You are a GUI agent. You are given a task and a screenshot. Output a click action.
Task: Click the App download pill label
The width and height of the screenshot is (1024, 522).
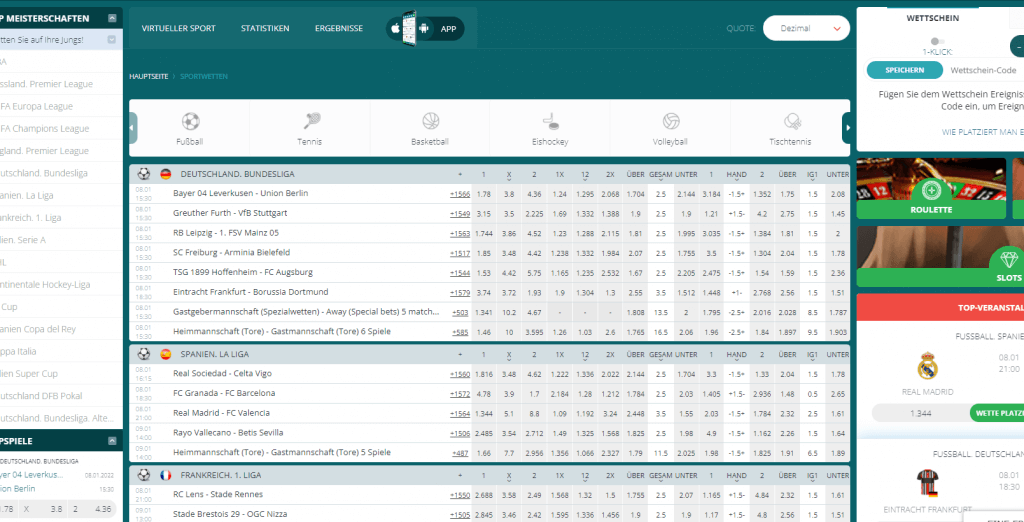pos(449,29)
